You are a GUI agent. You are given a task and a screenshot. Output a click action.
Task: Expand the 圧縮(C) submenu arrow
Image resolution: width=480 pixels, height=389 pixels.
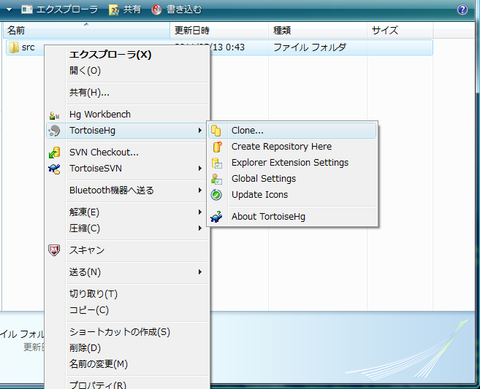(200, 228)
